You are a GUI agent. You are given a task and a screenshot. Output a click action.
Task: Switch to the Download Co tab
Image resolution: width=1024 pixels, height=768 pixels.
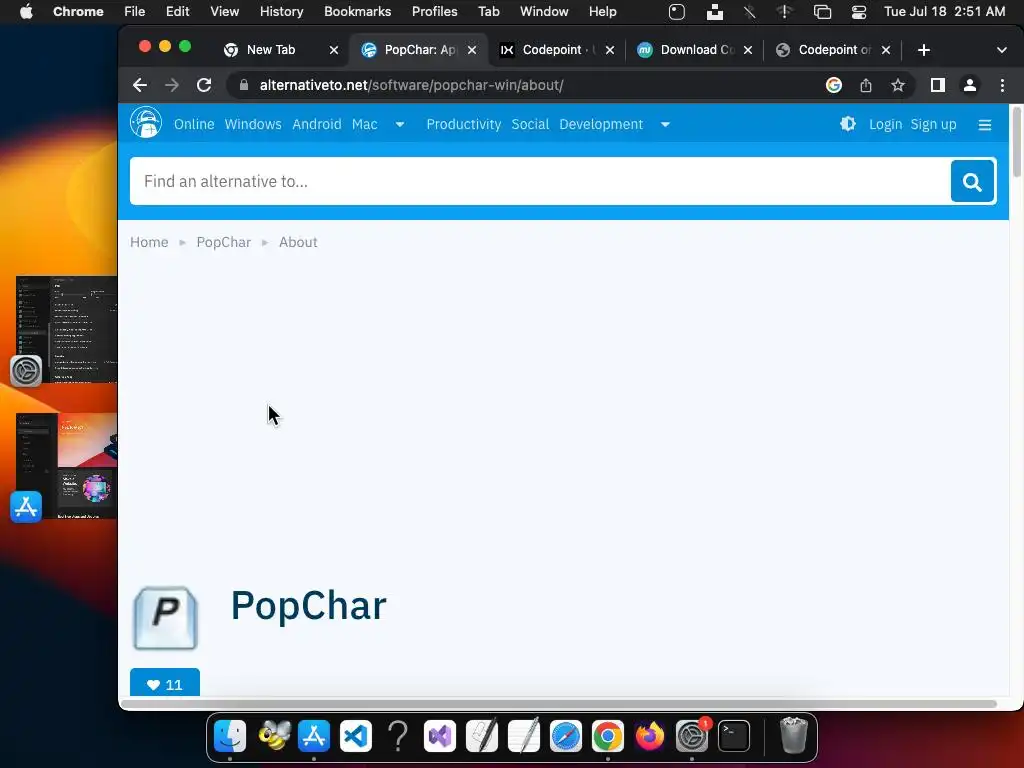696,50
